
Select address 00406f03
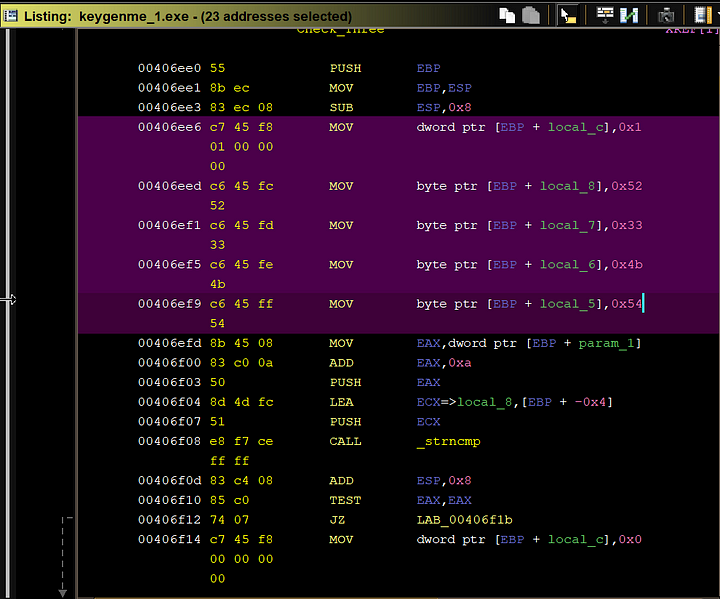(x=169, y=382)
